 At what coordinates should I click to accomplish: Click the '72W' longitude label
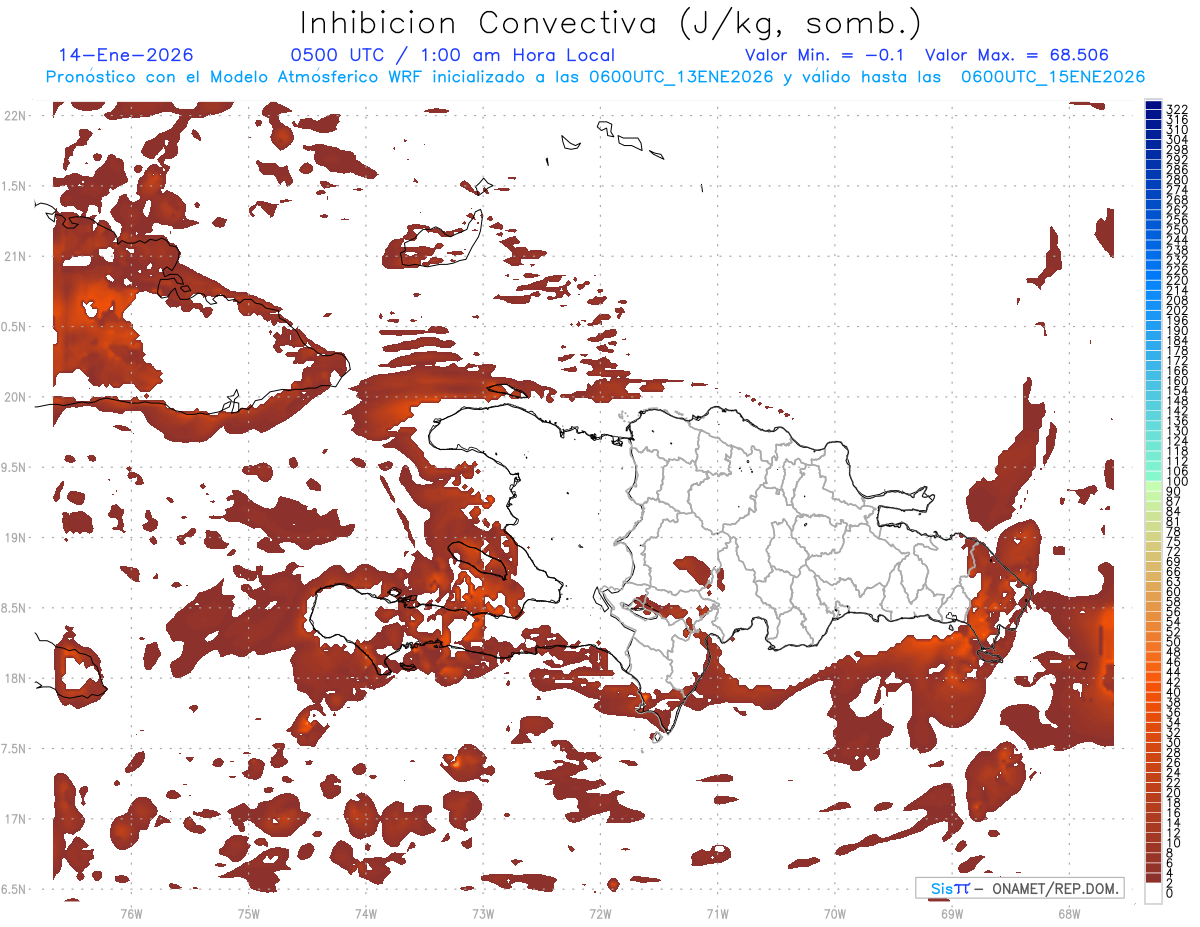(600, 913)
